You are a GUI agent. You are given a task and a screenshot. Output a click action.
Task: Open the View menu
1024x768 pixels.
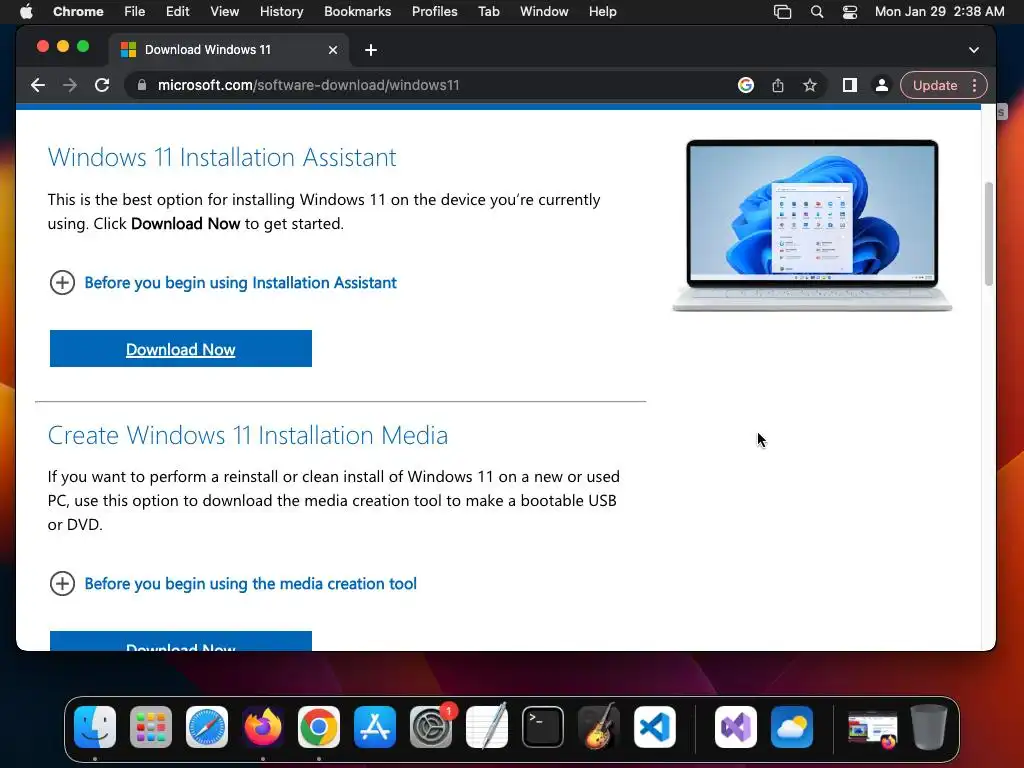pos(225,12)
